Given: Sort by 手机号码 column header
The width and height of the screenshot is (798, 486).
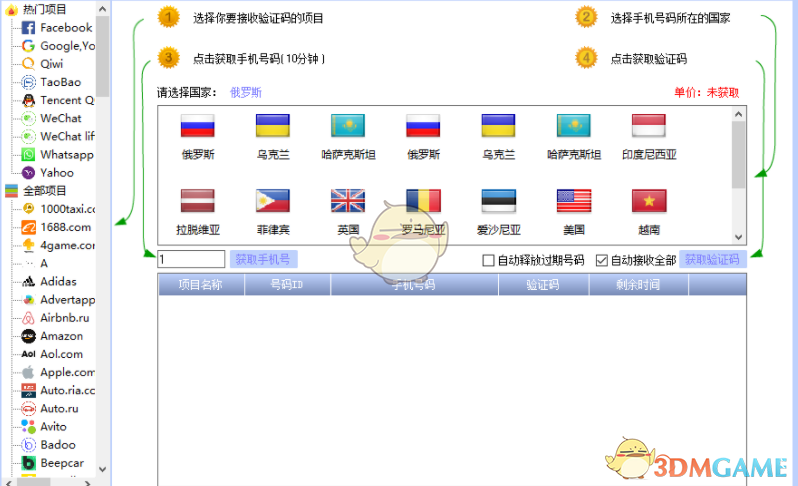Looking at the screenshot, I should pyautogui.click(x=414, y=285).
